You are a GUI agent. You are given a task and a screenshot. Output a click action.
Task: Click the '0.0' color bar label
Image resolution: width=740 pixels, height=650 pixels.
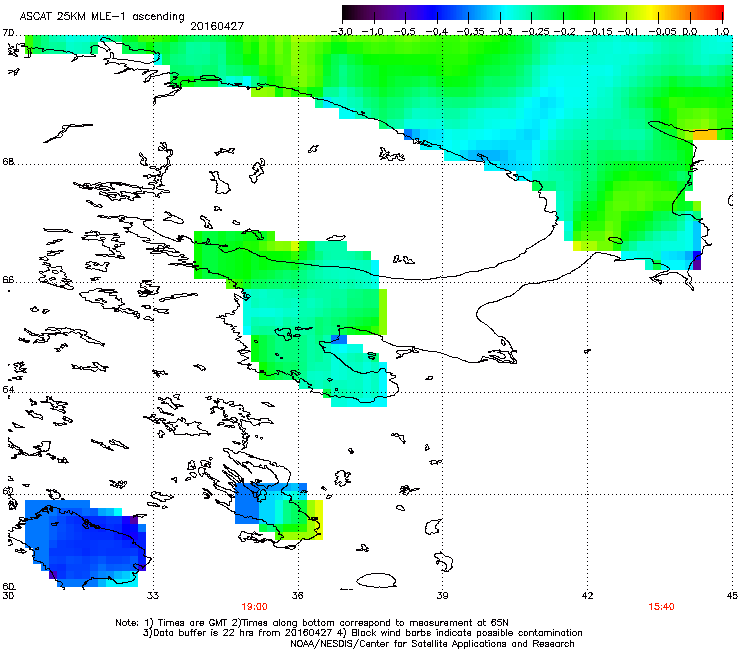point(690,32)
